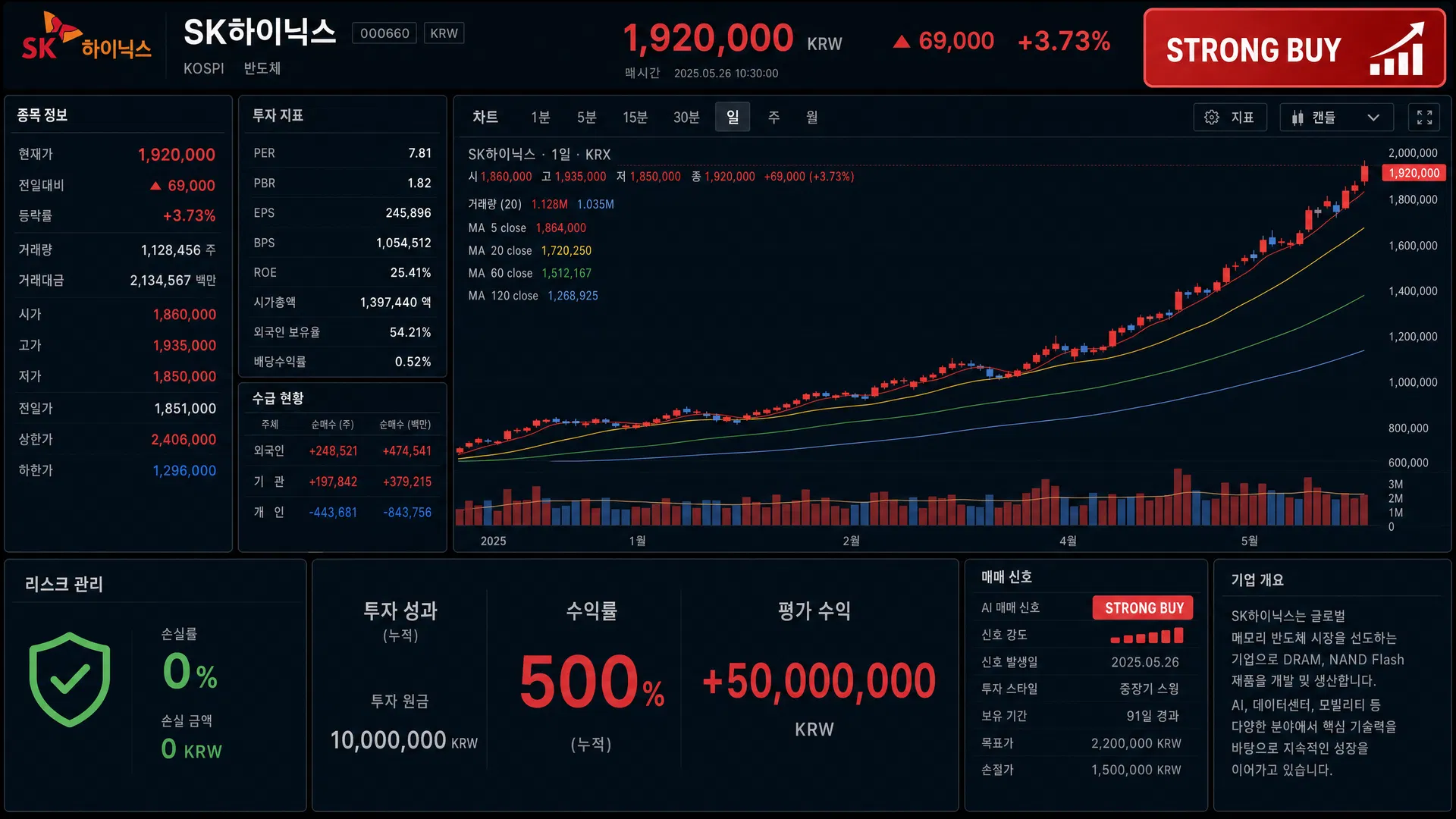Click the 거래량 (20) volume legend
Image resolution: width=1456 pixels, height=819 pixels.
point(541,205)
